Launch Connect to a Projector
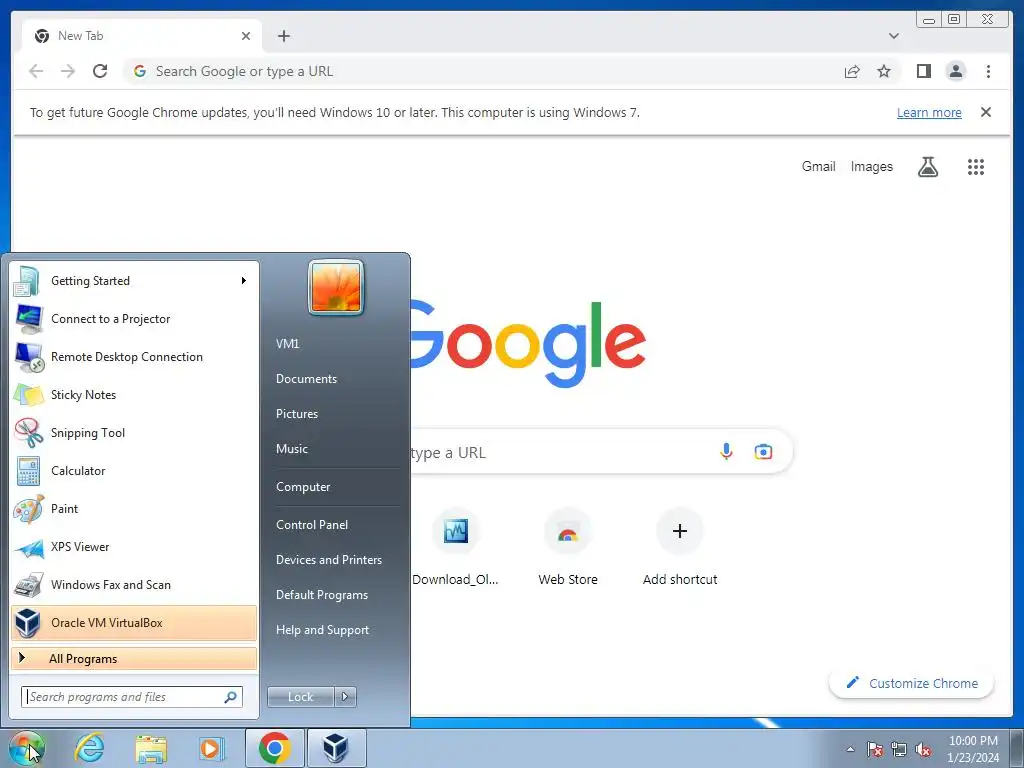The width and height of the screenshot is (1024, 768). 134,319
